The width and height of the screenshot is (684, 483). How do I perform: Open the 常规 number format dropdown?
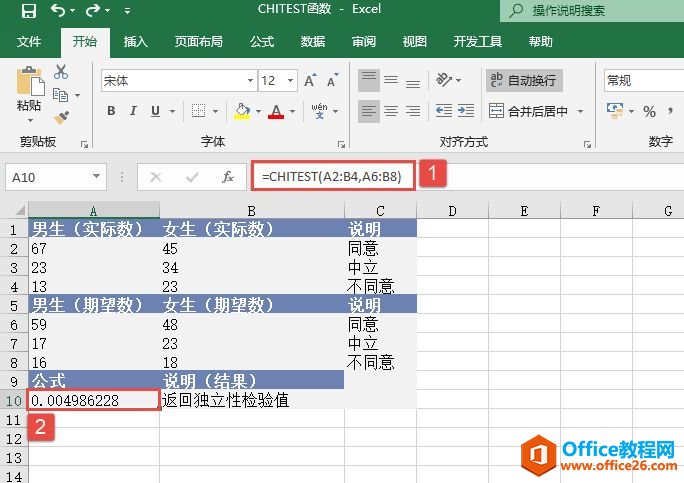click(640, 80)
